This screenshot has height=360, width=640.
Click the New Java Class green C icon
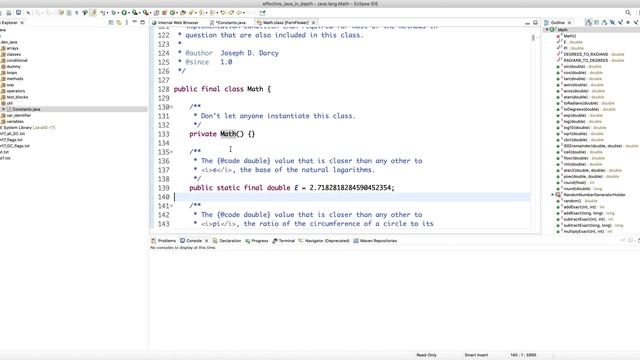(172, 13)
